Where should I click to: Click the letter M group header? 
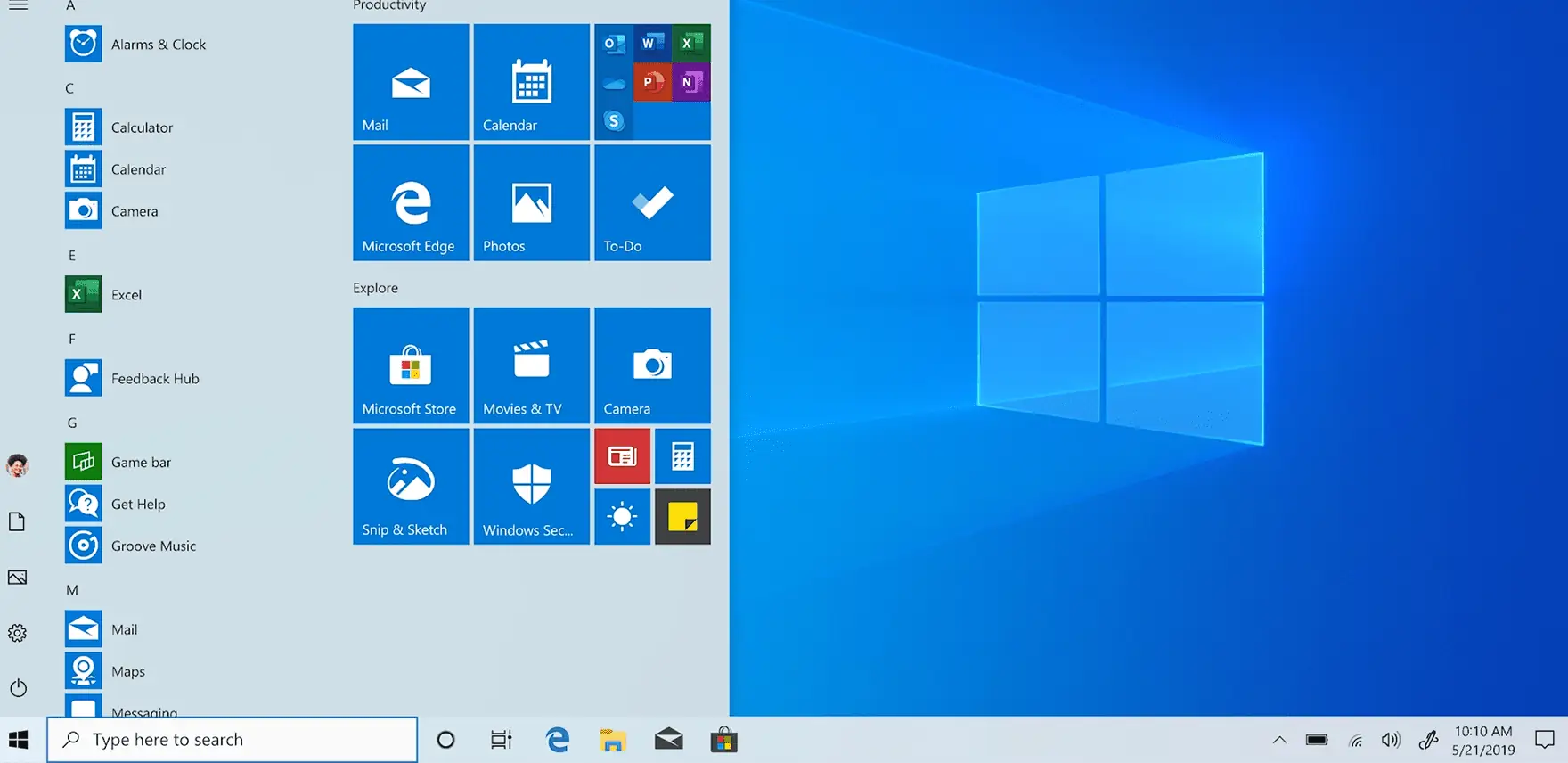point(72,590)
